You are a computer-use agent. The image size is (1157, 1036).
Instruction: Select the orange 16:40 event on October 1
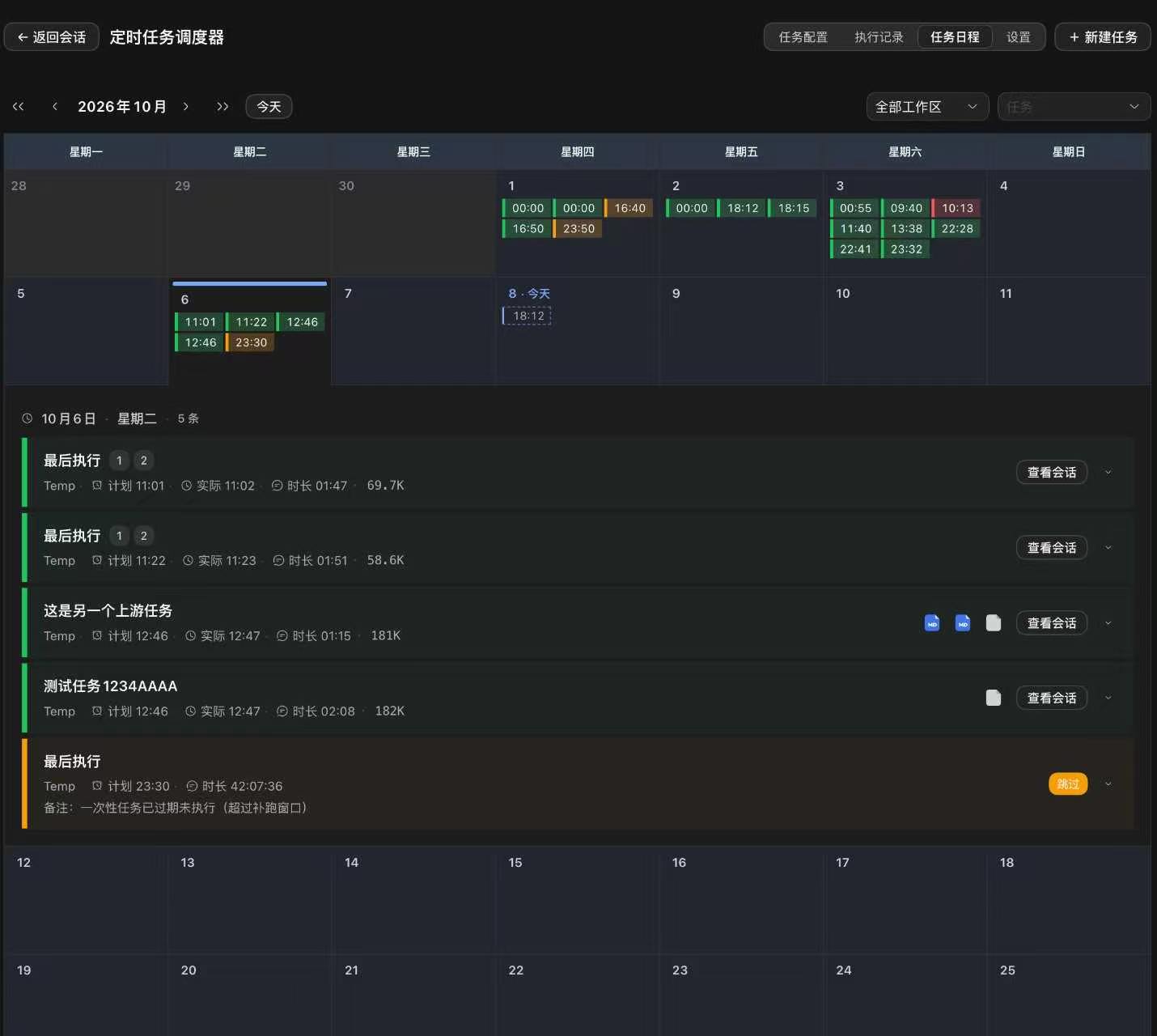click(x=629, y=208)
